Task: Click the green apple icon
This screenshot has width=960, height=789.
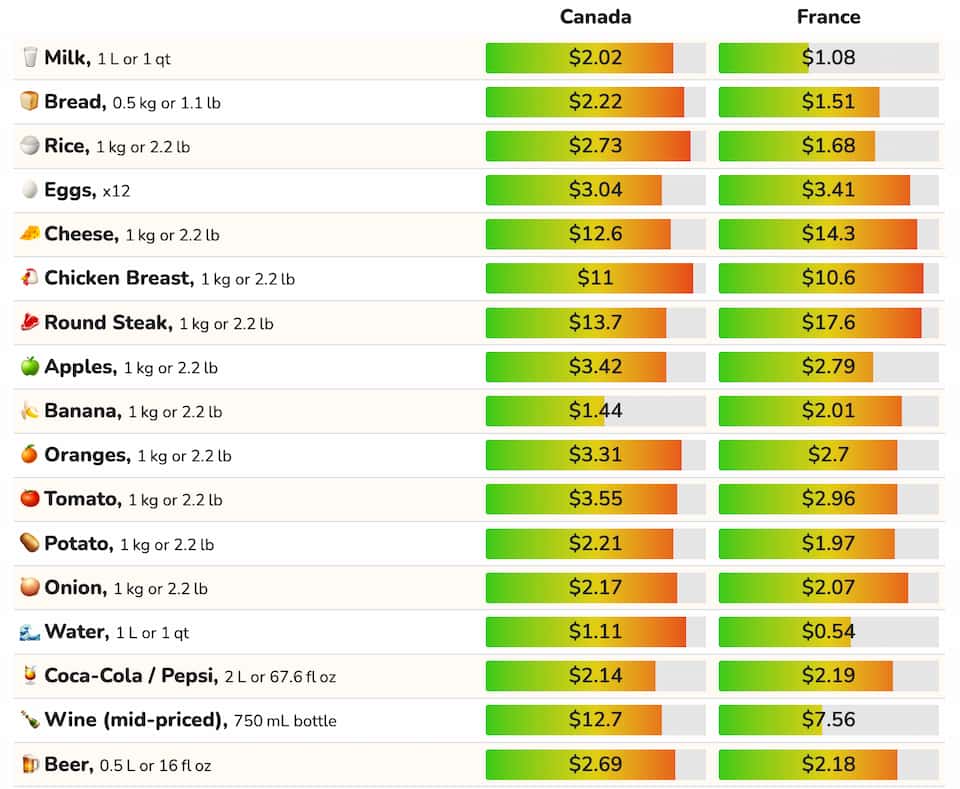Action: tap(29, 367)
